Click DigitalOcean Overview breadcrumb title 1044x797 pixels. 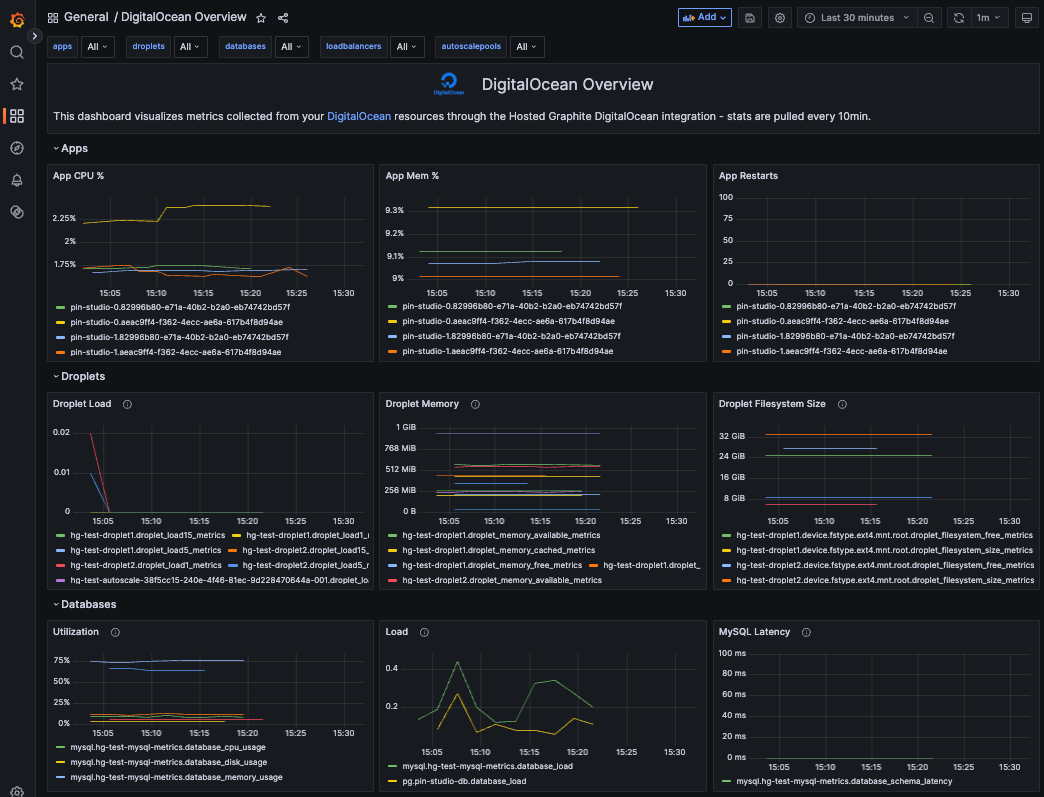click(x=184, y=17)
